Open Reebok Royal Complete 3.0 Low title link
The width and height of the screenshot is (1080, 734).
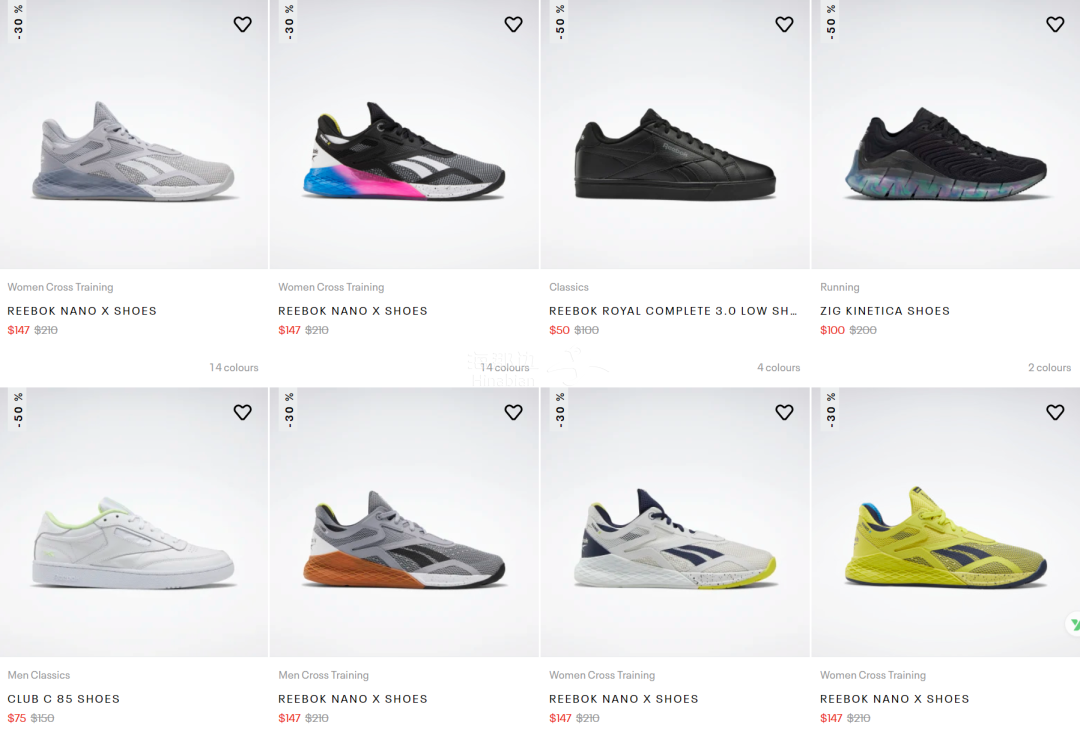pos(673,311)
